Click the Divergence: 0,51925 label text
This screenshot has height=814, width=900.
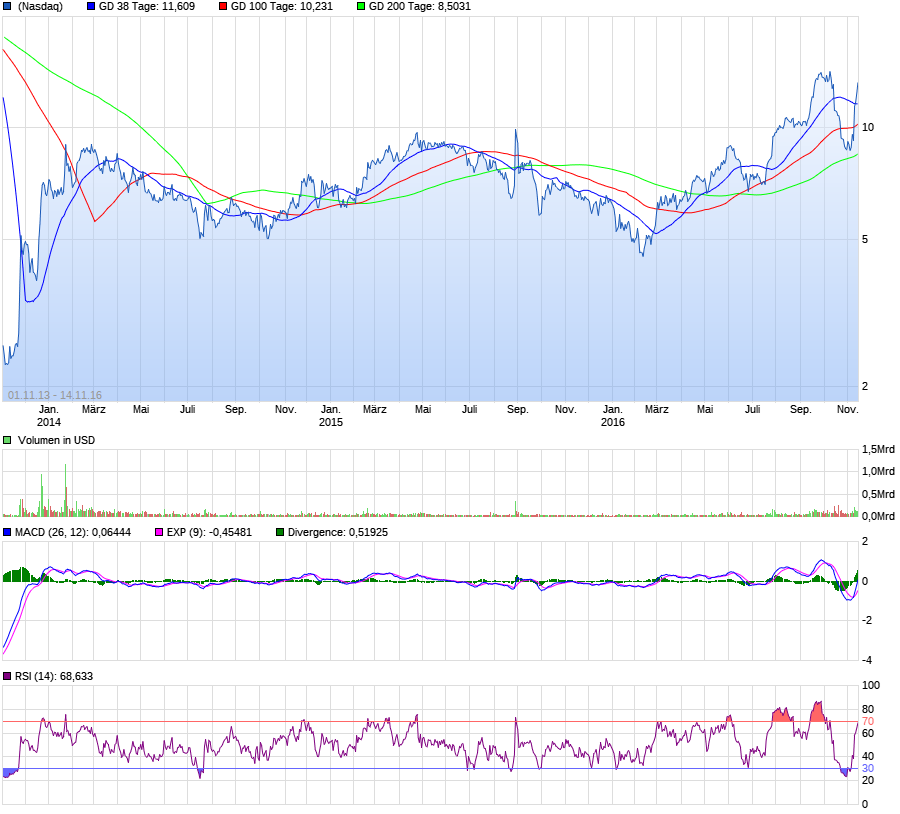tap(338, 532)
